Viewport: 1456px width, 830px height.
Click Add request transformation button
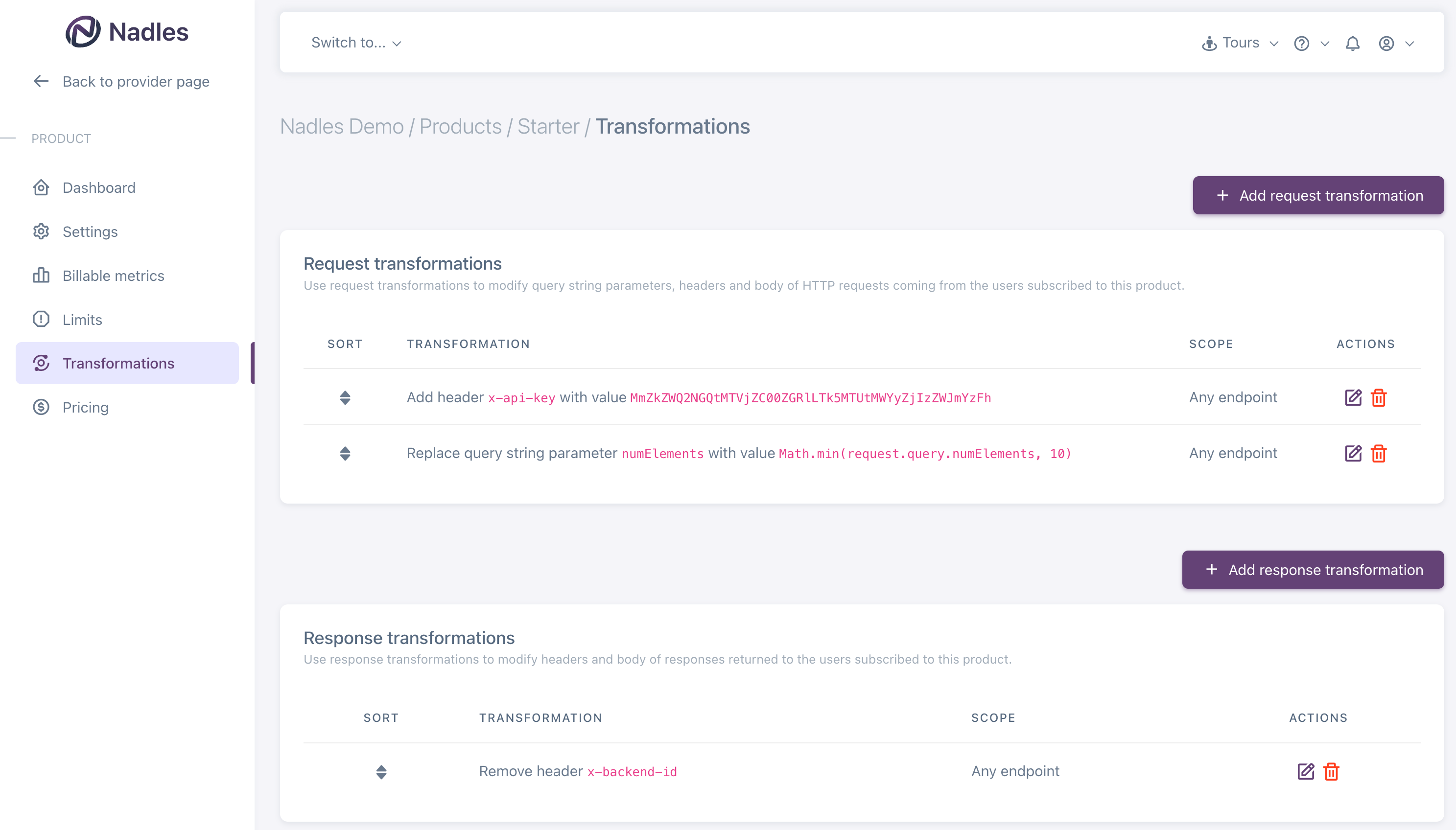(x=1317, y=196)
